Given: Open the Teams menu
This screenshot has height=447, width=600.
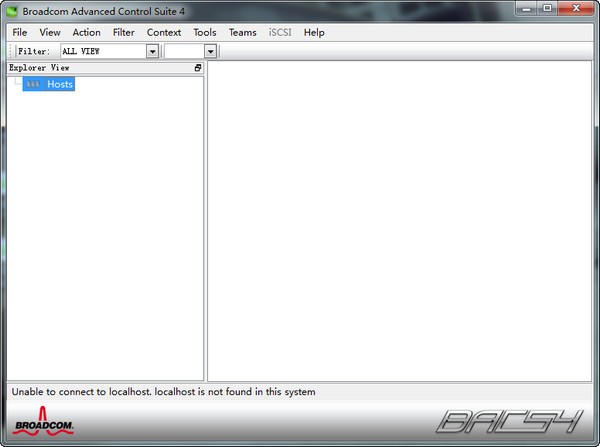Looking at the screenshot, I should pos(243,33).
